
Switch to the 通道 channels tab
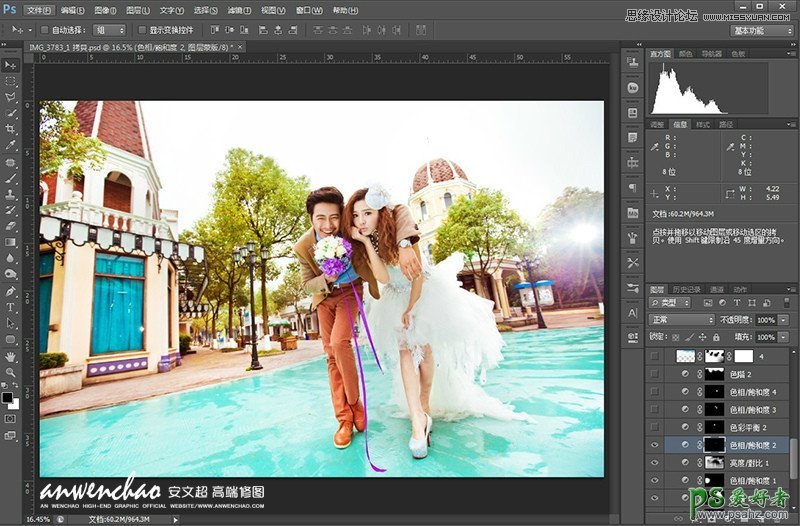pos(717,288)
